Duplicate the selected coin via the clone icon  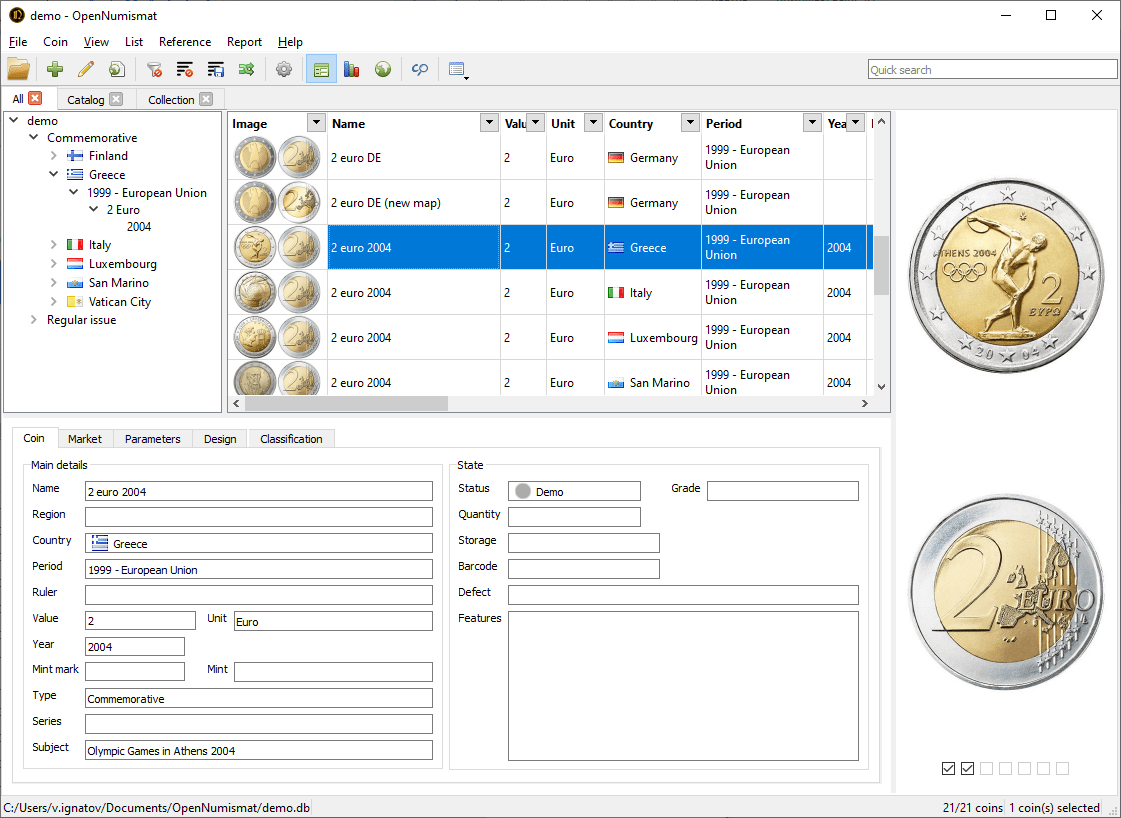tap(116, 69)
